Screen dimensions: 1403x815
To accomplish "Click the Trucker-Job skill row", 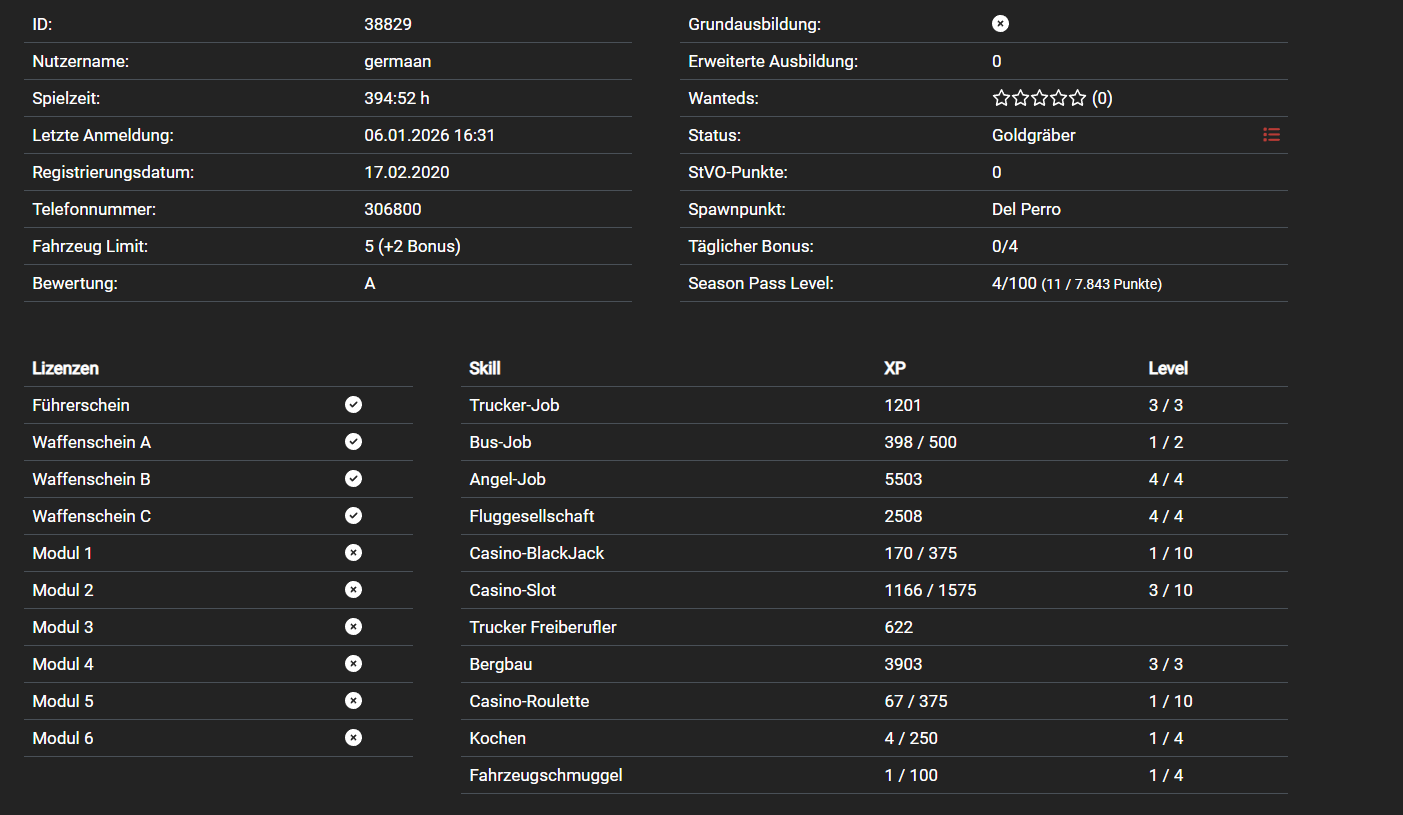I will click(x=514, y=405).
